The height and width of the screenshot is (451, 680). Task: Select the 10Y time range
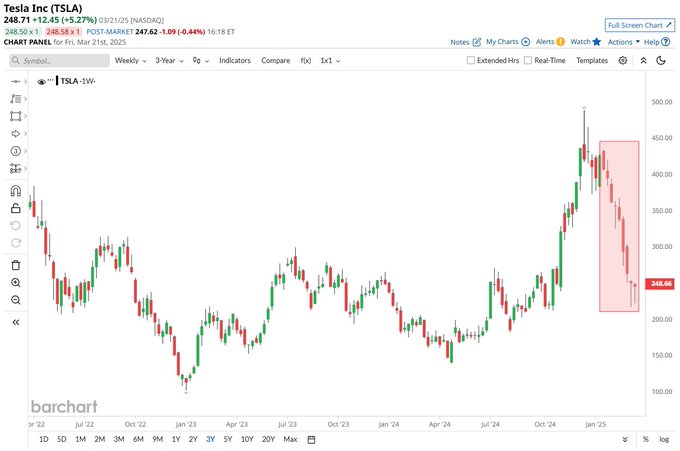[247, 439]
